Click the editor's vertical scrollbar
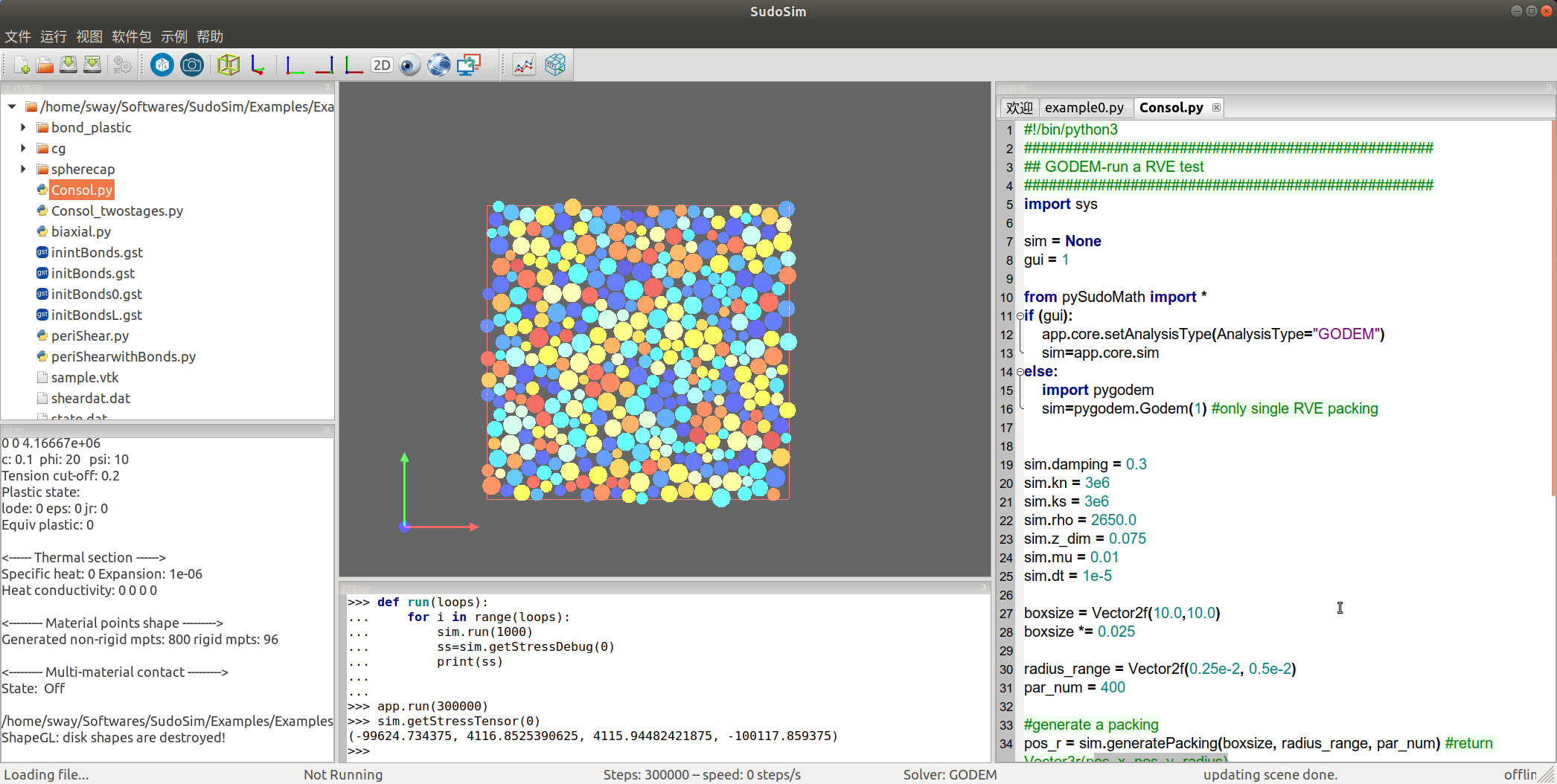 [x=1553, y=298]
